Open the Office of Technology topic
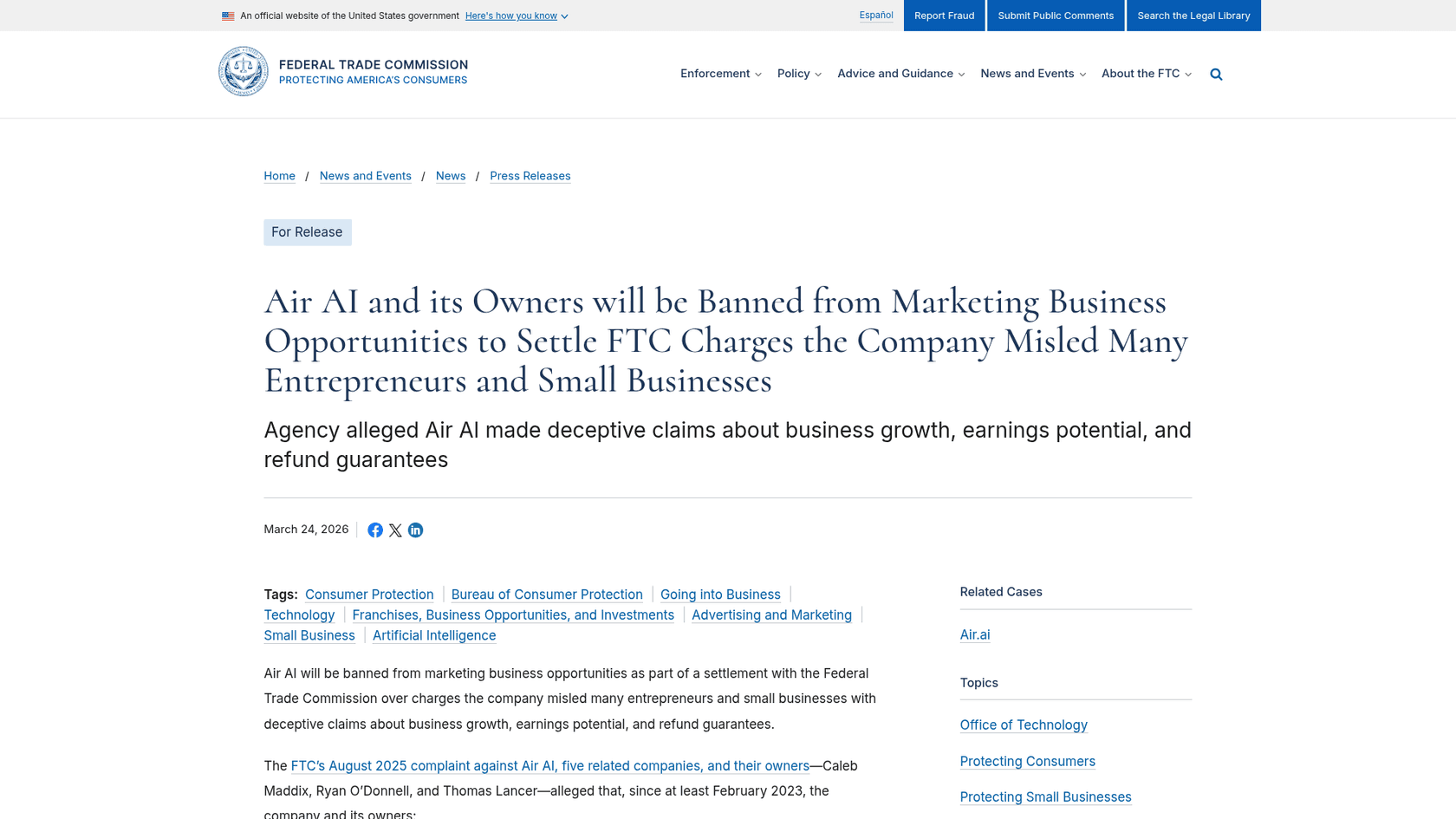1456x819 pixels. click(x=1024, y=725)
